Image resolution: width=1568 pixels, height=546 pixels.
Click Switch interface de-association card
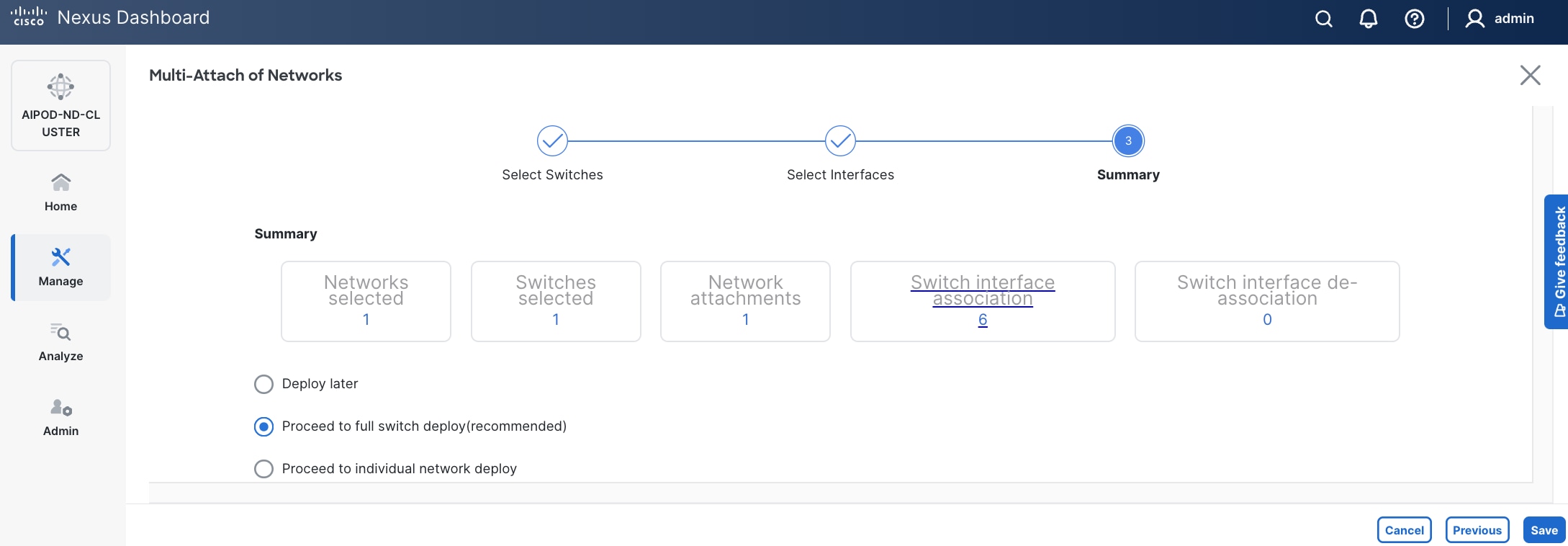click(1267, 301)
